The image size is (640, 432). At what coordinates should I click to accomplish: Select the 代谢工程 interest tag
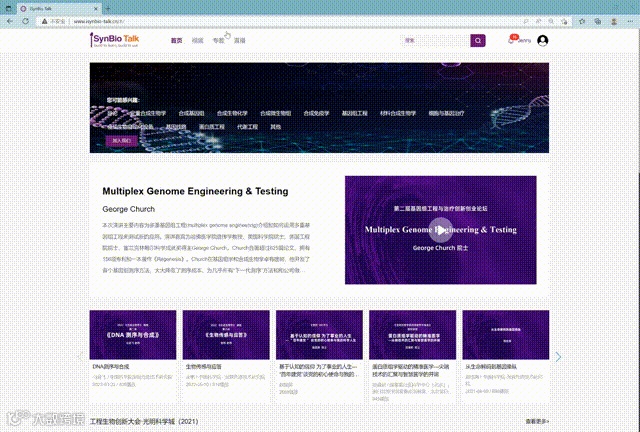pos(247,127)
